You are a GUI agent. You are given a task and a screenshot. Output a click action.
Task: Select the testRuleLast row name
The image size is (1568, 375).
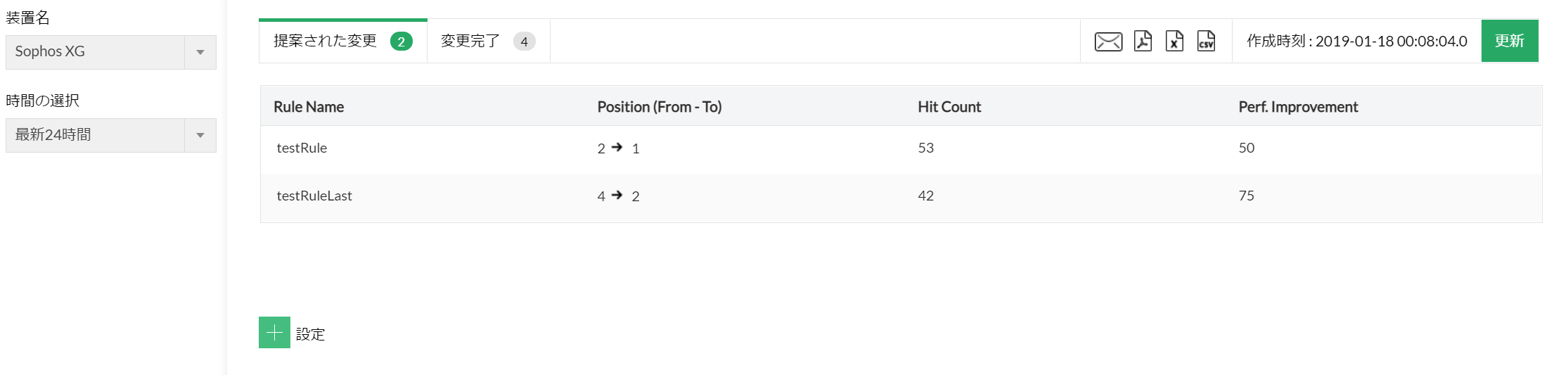pos(314,196)
